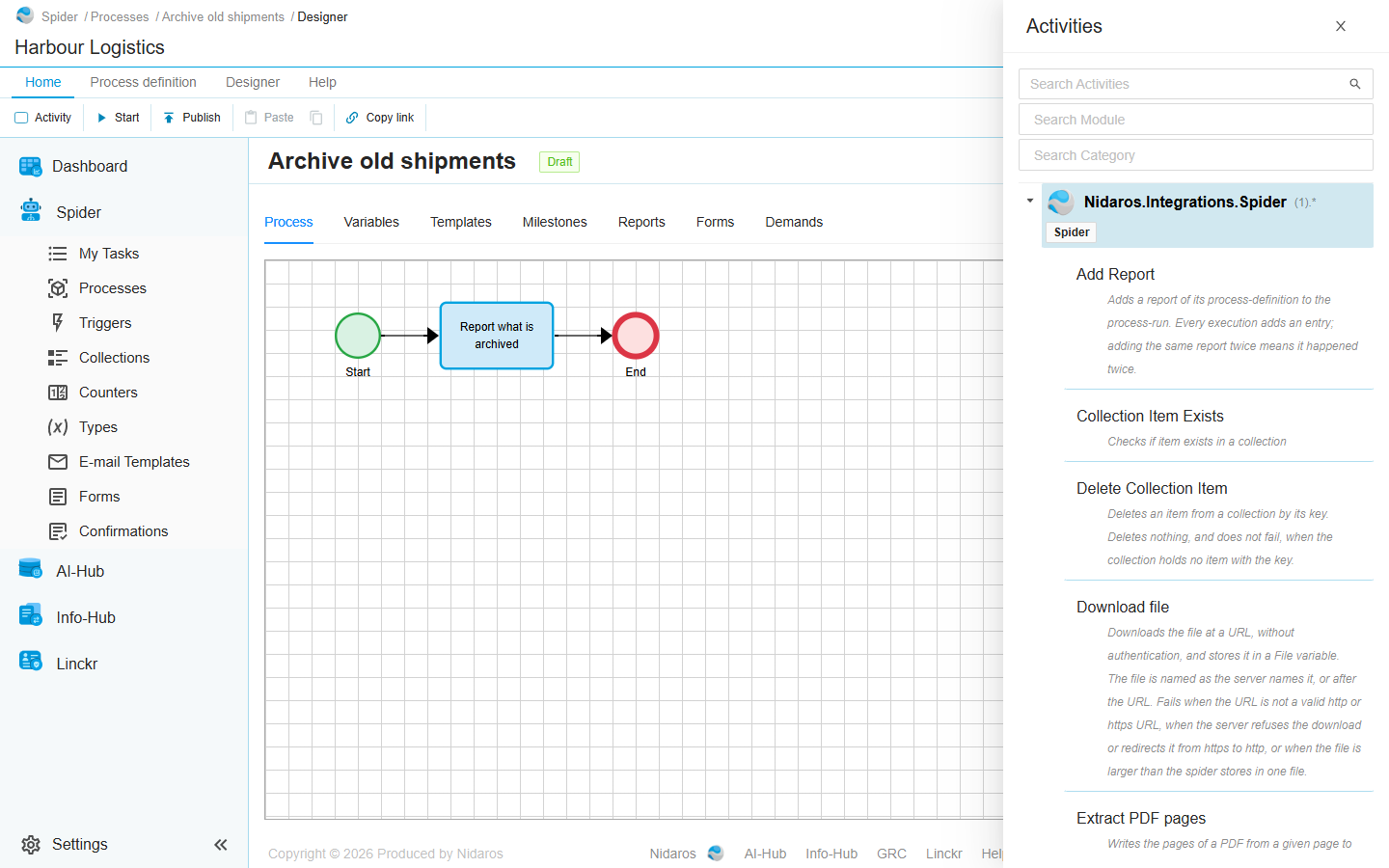Click the Search Category field

tap(1196, 155)
